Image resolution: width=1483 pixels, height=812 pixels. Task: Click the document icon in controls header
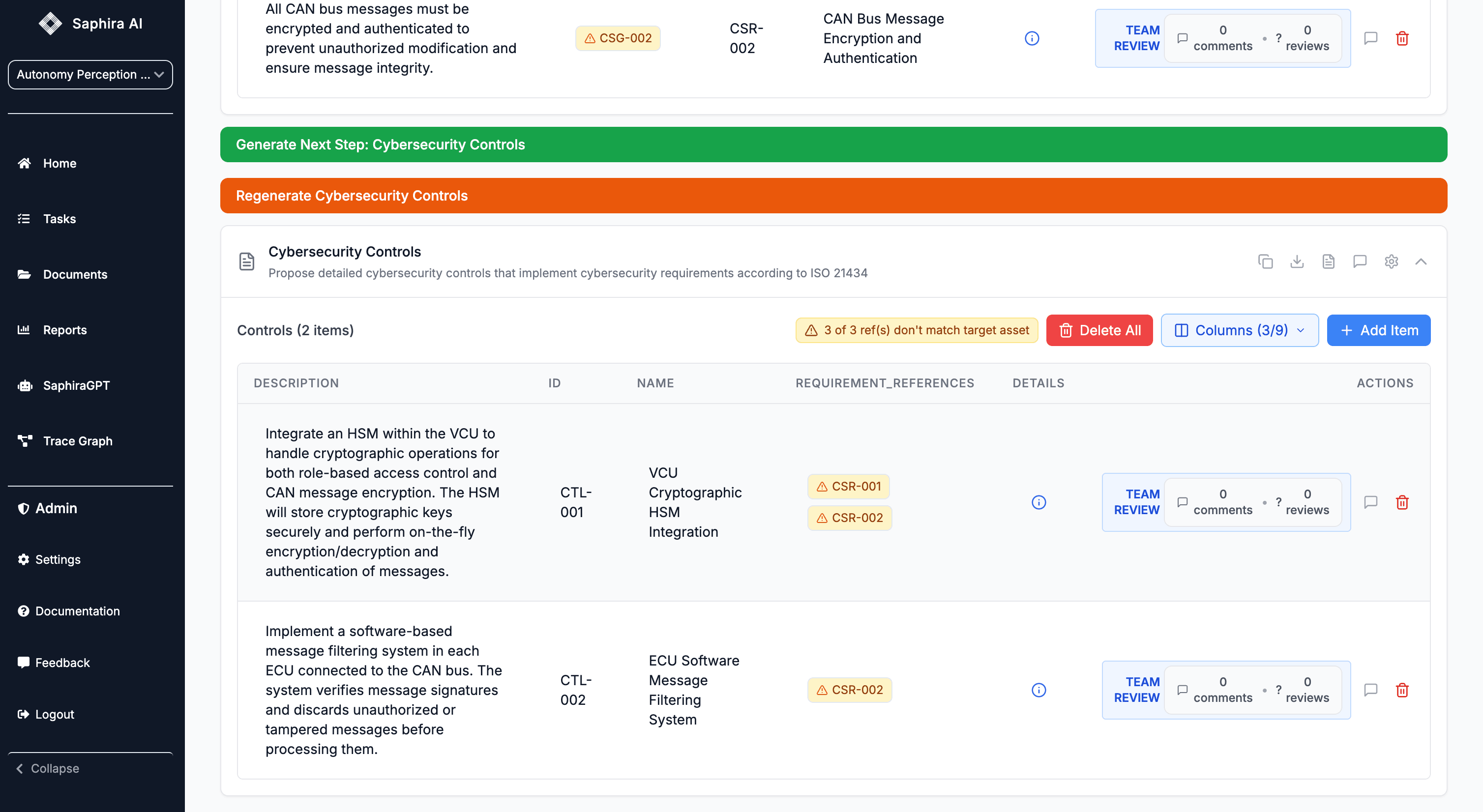(1328, 261)
